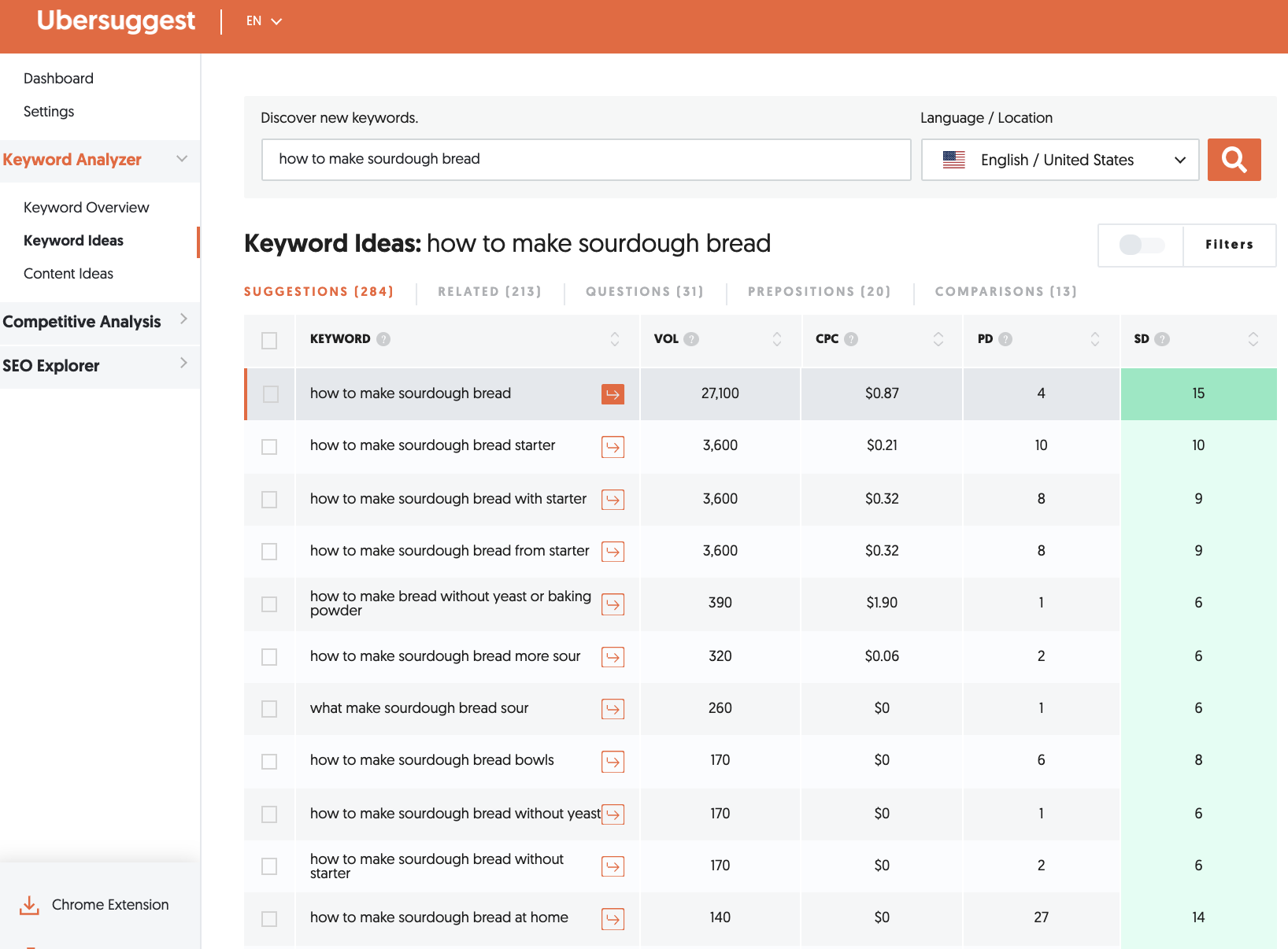
Task: Check the 'sourdough bread starter' row checkbox
Action: point(269,447)
